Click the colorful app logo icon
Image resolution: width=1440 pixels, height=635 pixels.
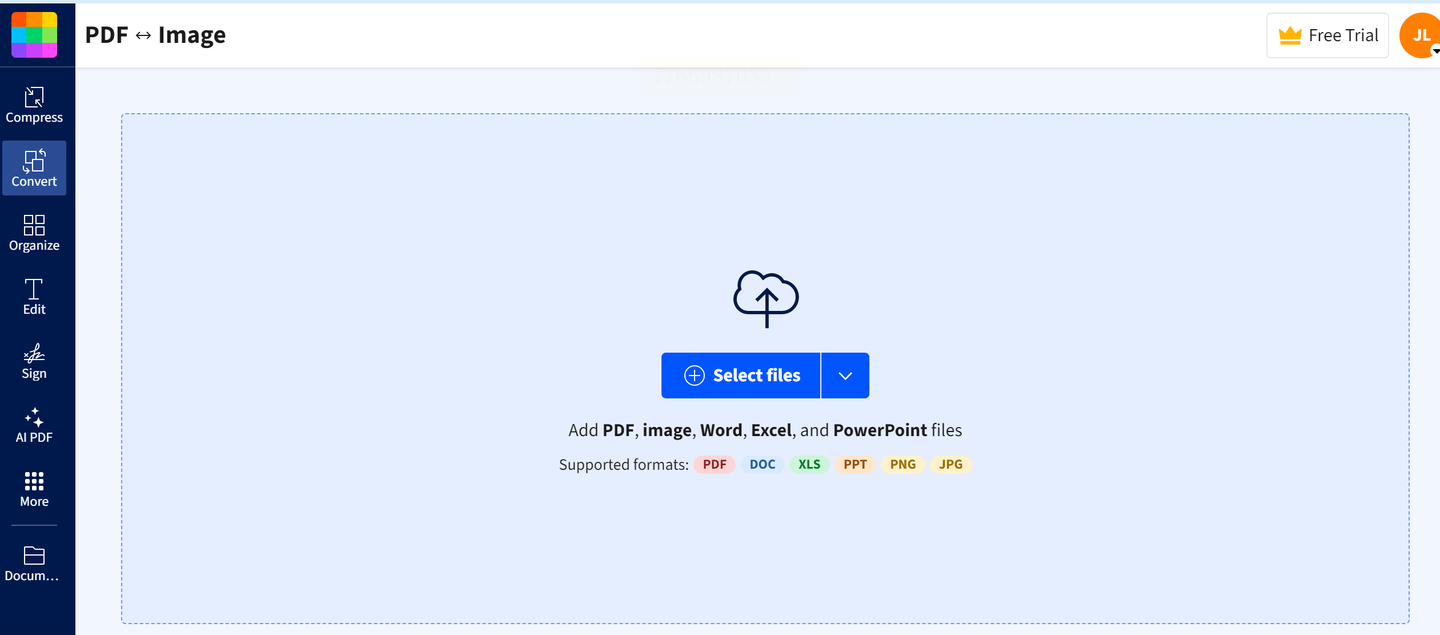pyautogui.click(x=34, y=35)
